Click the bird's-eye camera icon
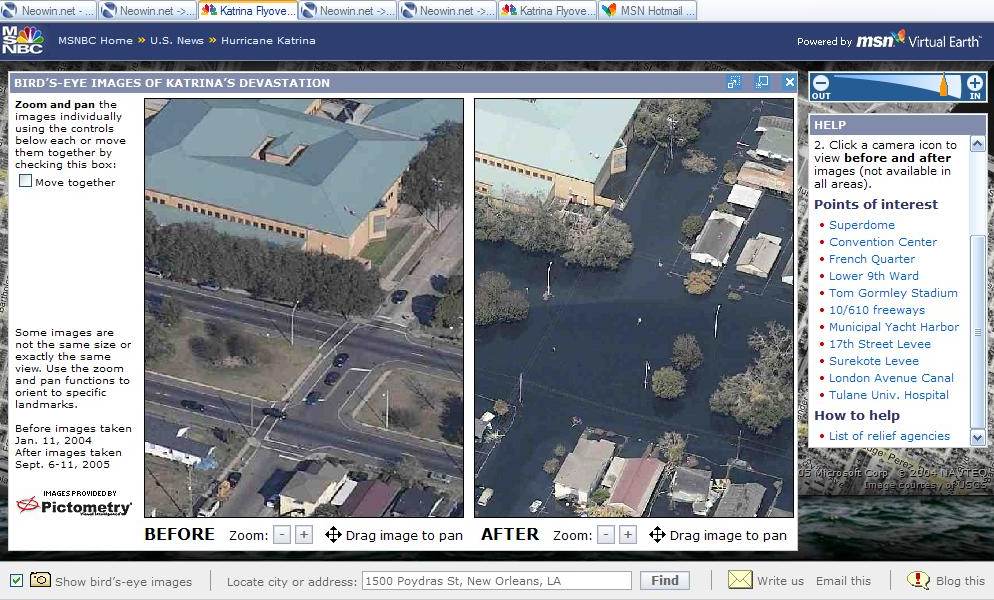 click(x=40, y=580)
